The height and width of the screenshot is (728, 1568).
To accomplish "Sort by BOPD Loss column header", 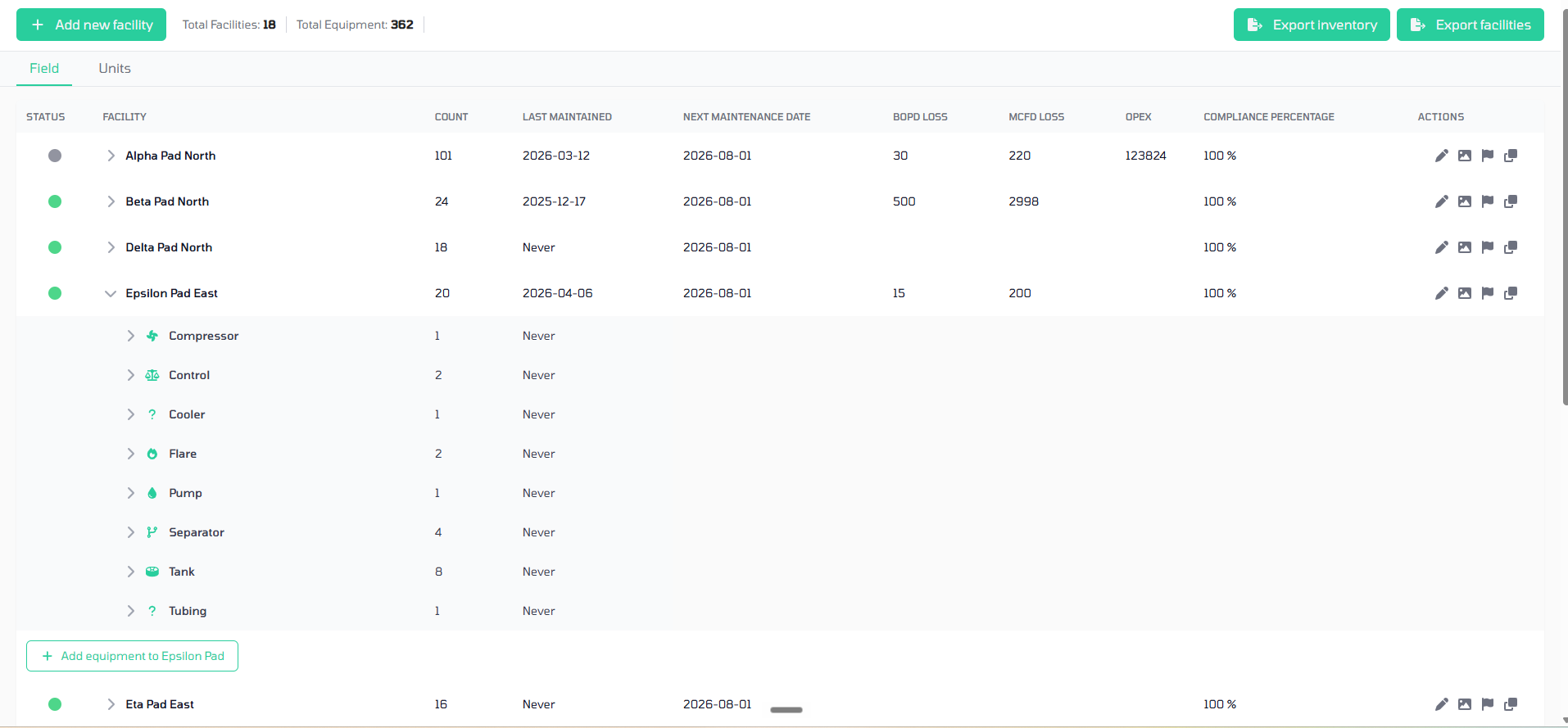I will point(920,117).
